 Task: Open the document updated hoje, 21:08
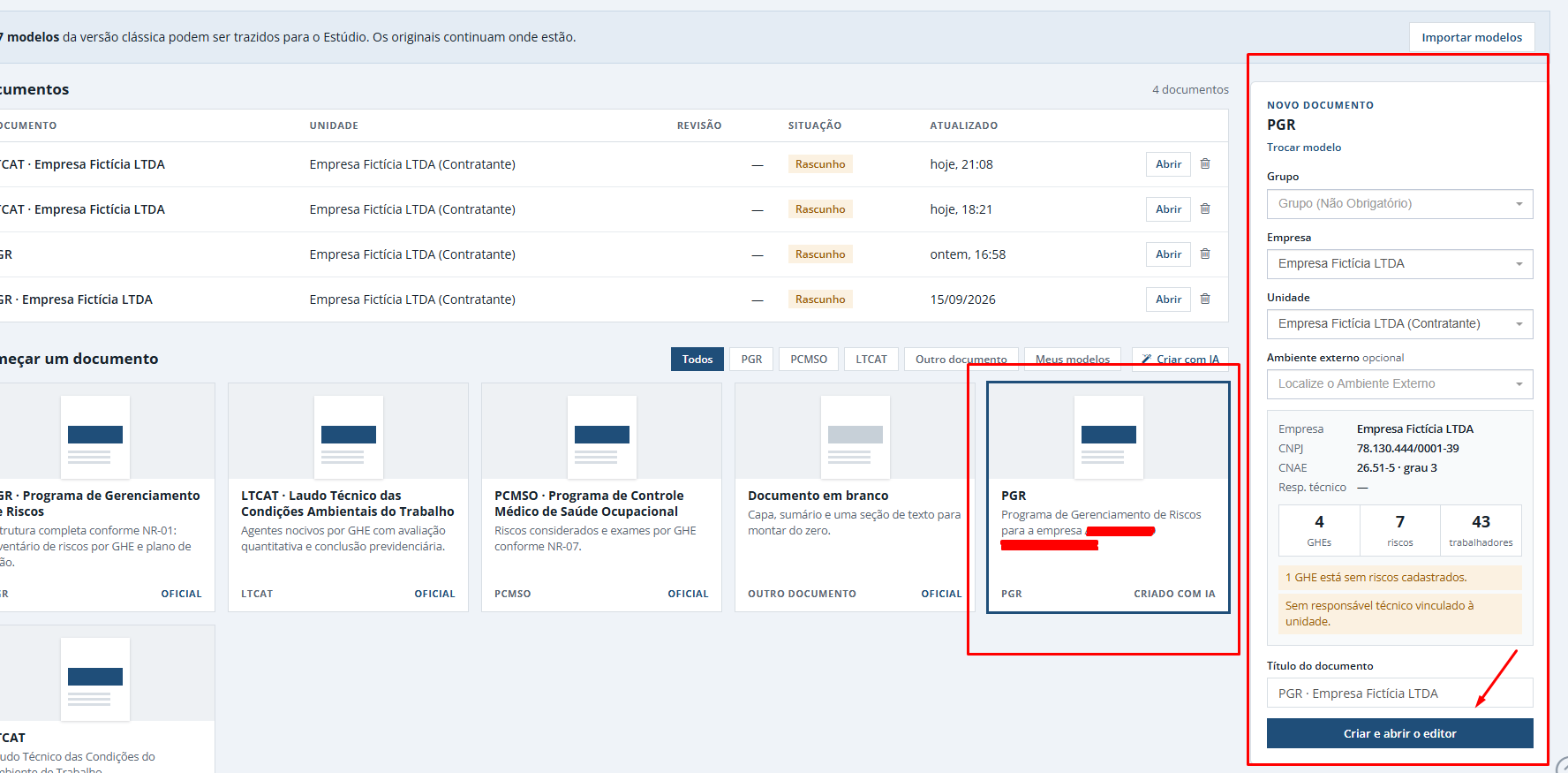tap(1168, 164)
